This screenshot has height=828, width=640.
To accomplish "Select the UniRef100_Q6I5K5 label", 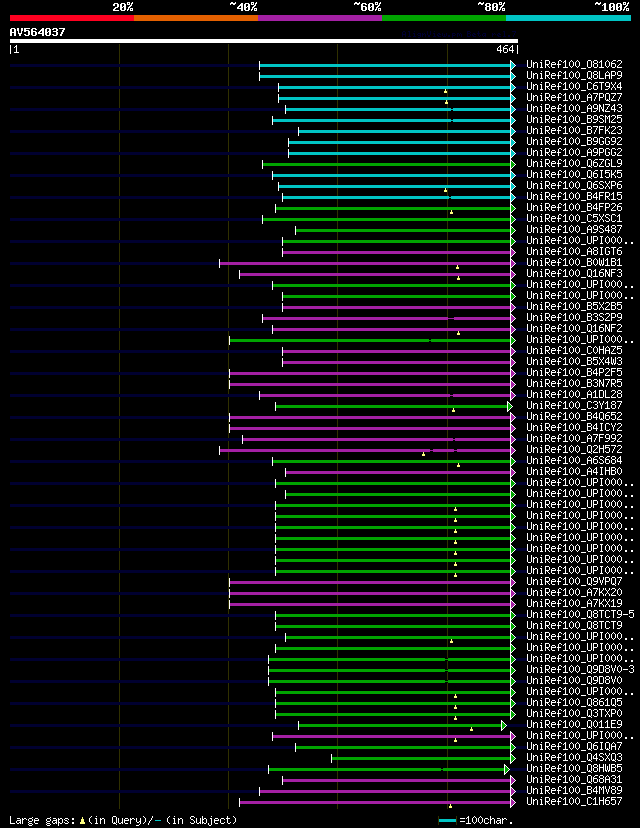I will pyautogui.click(x=574, y=174).
